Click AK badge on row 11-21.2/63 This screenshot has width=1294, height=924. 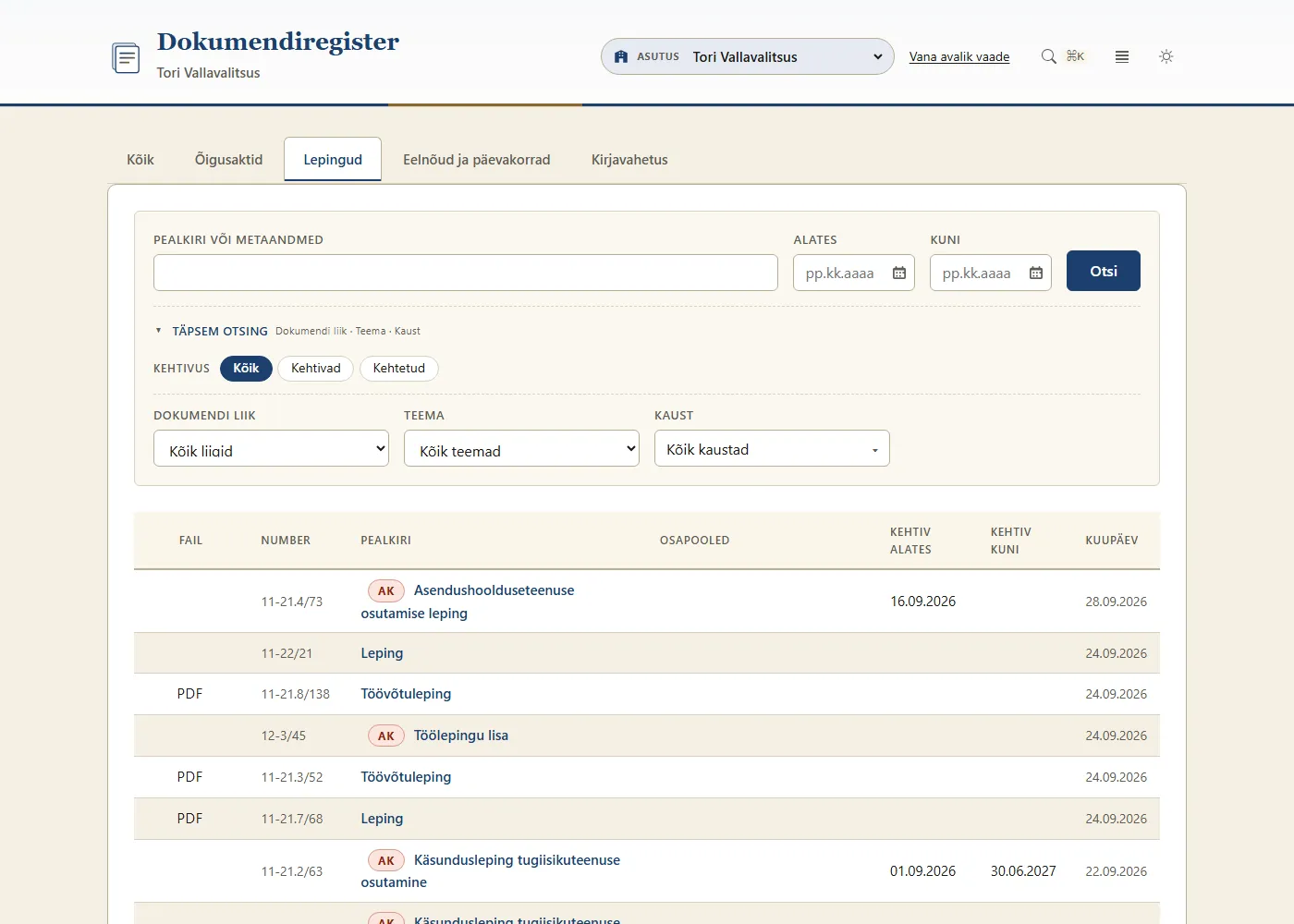[x=386, y=860]
